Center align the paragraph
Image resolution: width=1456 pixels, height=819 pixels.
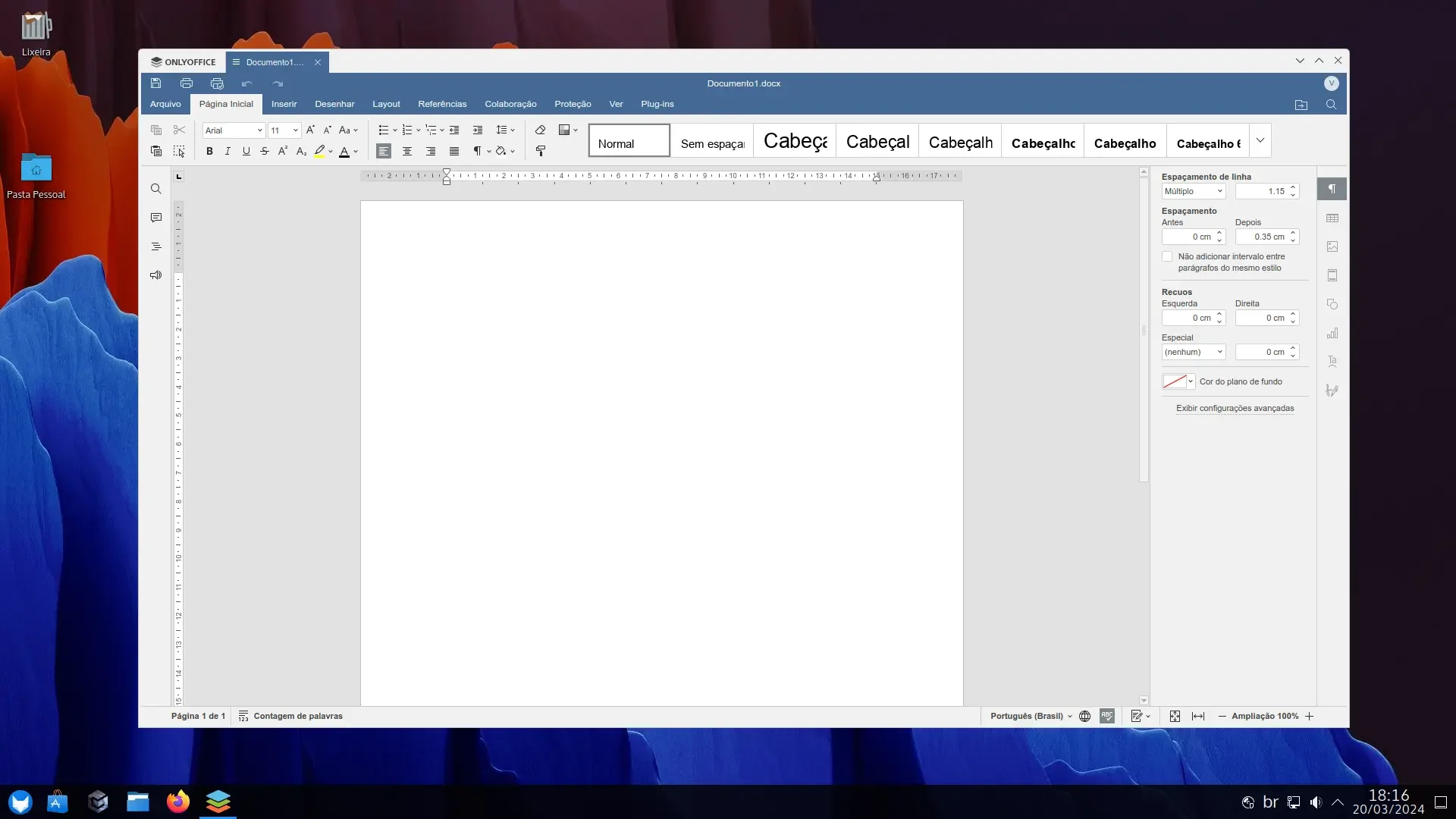click(407, 152)
